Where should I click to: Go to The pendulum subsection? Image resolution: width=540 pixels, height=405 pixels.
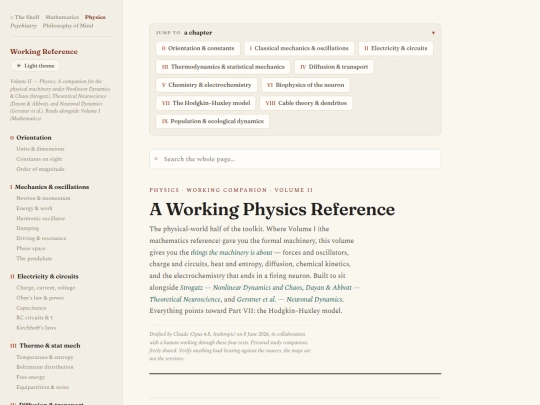tap(34, 259)
